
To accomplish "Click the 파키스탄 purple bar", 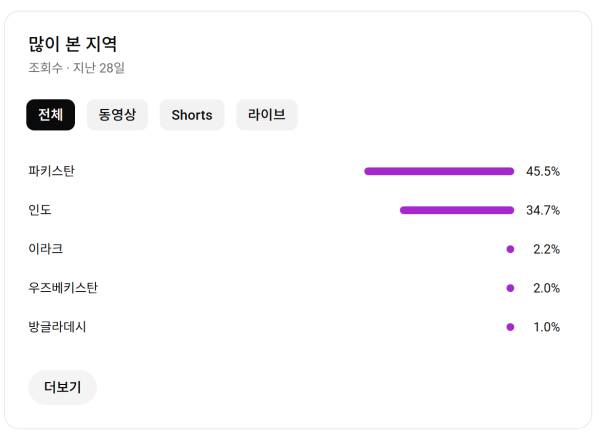I will [439, 171].
